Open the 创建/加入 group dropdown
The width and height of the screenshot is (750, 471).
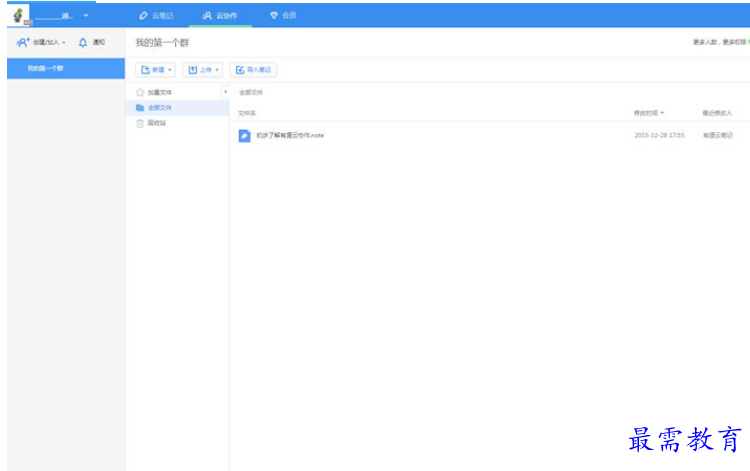(x=41, y=43)
